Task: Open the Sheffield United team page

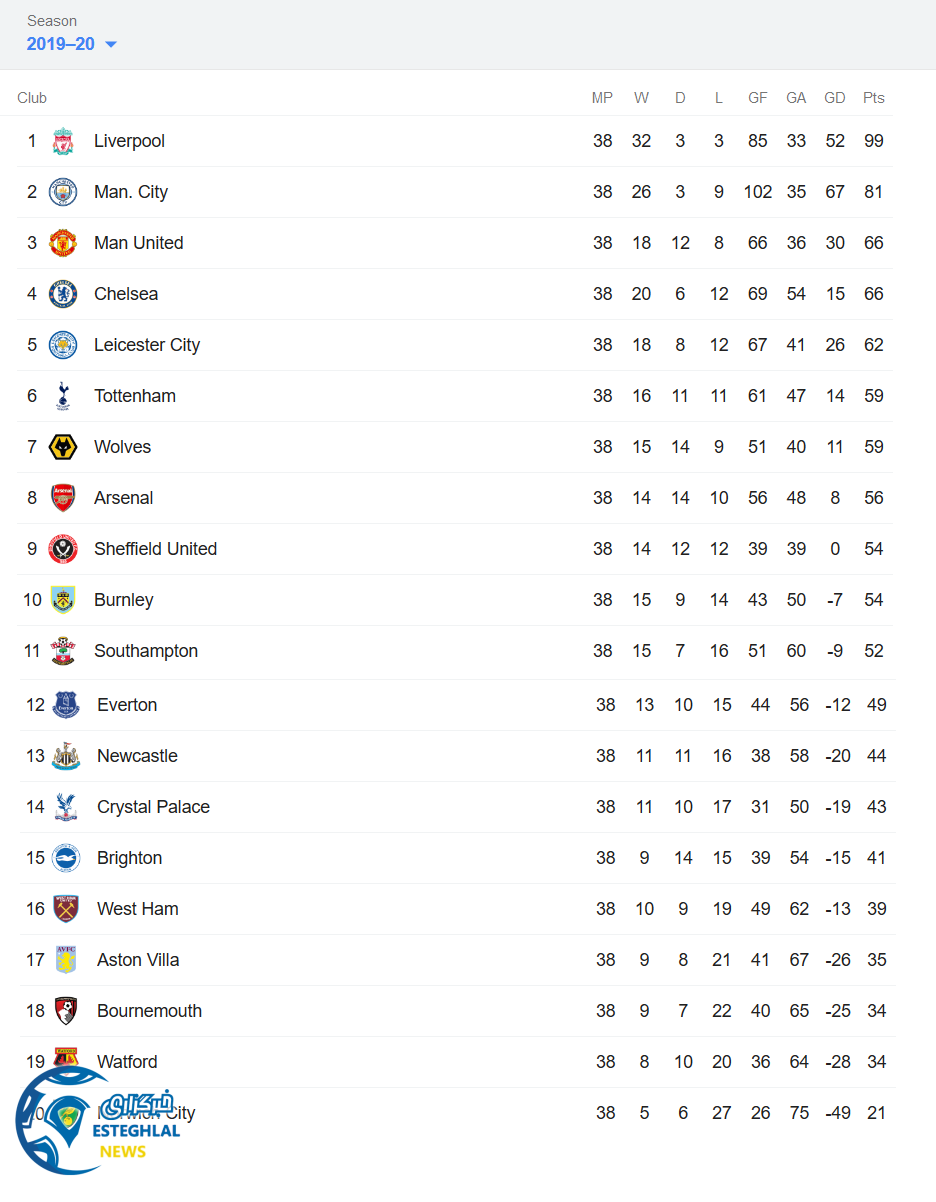Action: click(155, 549)
